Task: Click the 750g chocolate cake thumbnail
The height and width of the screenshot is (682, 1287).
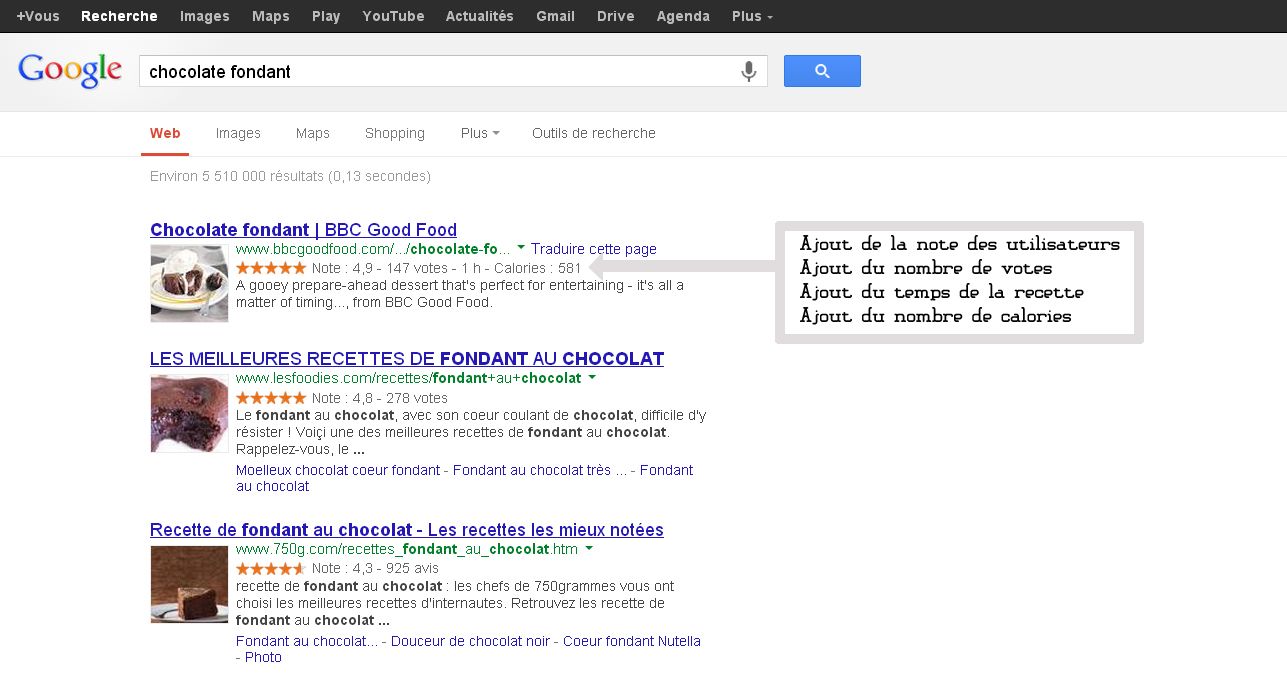Action: (x=189, y=584)
